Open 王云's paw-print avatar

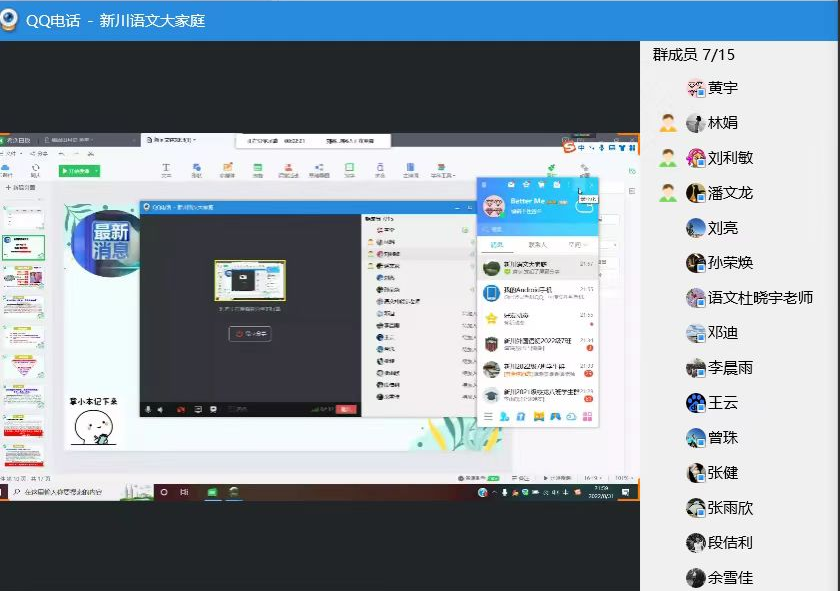pyautogui.click(x=695, y=402)
